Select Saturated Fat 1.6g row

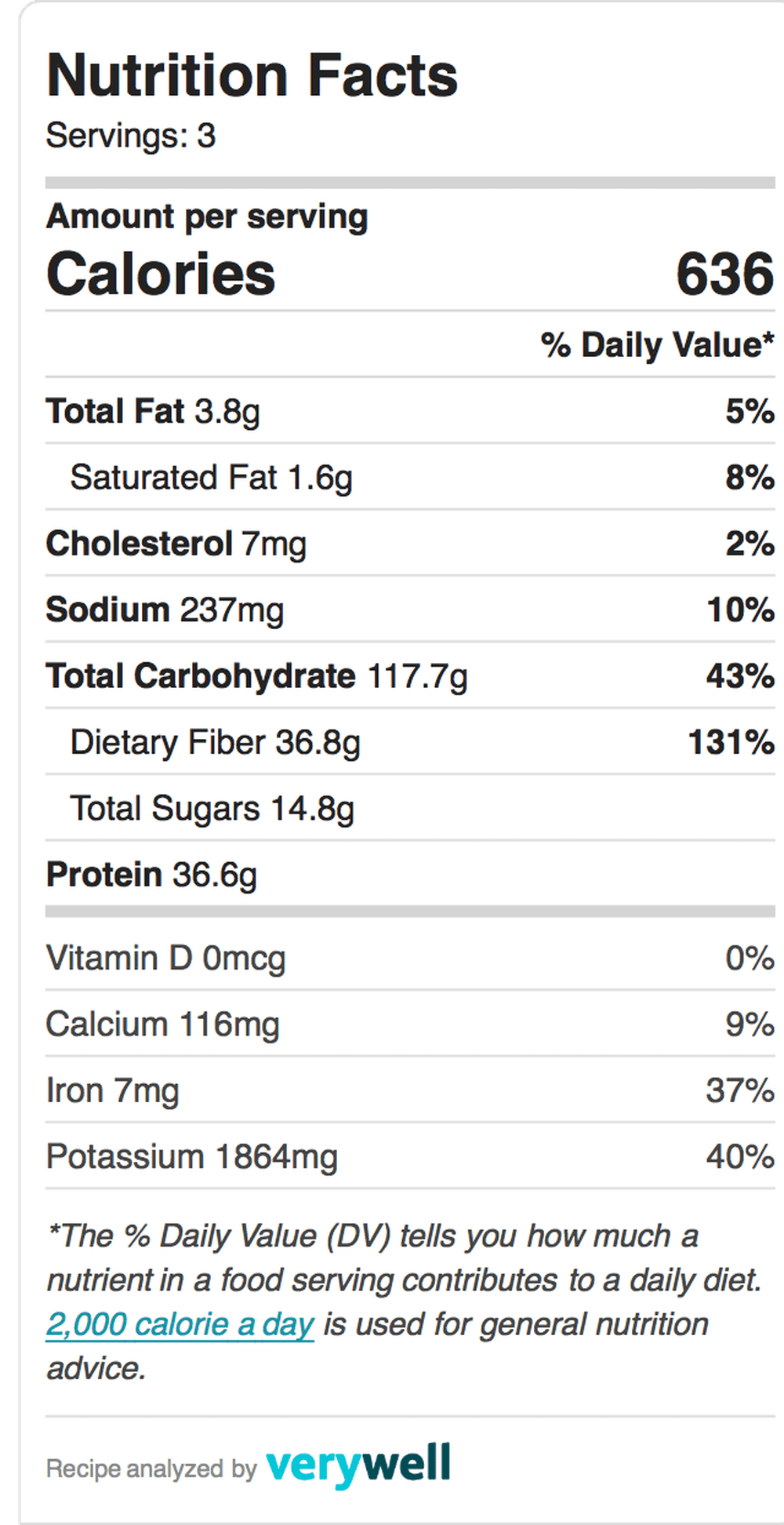pos(410,477)
